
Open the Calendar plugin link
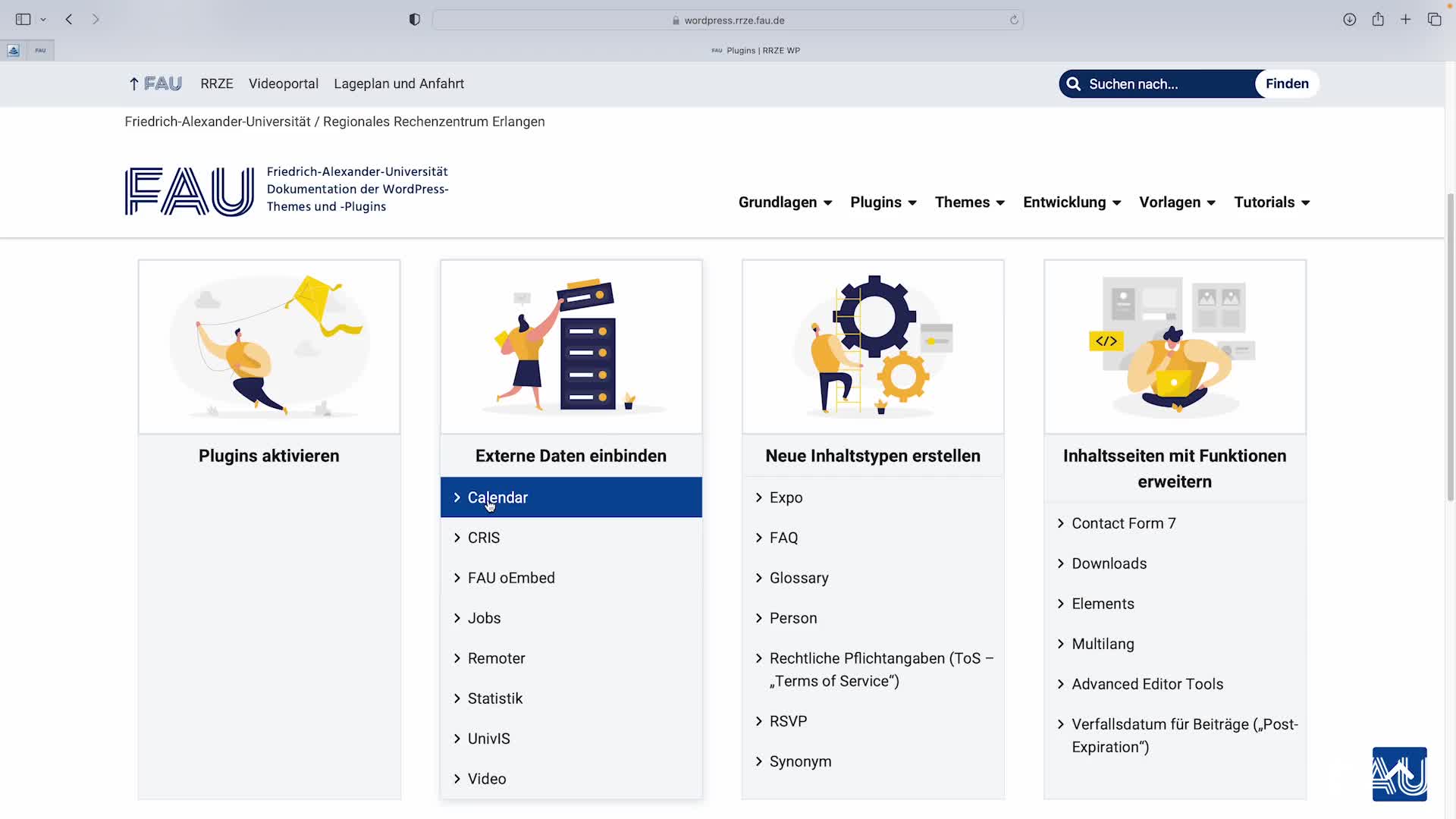497,497
